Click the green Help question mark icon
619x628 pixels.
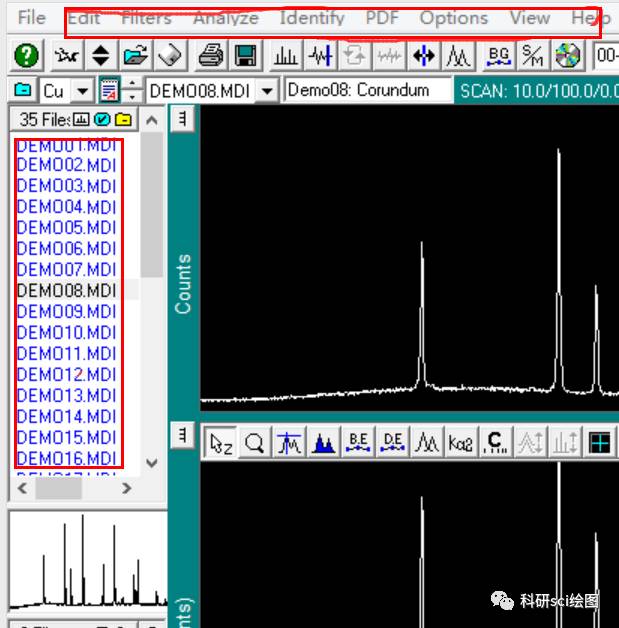pyautogui.click(x=27, y=56)
